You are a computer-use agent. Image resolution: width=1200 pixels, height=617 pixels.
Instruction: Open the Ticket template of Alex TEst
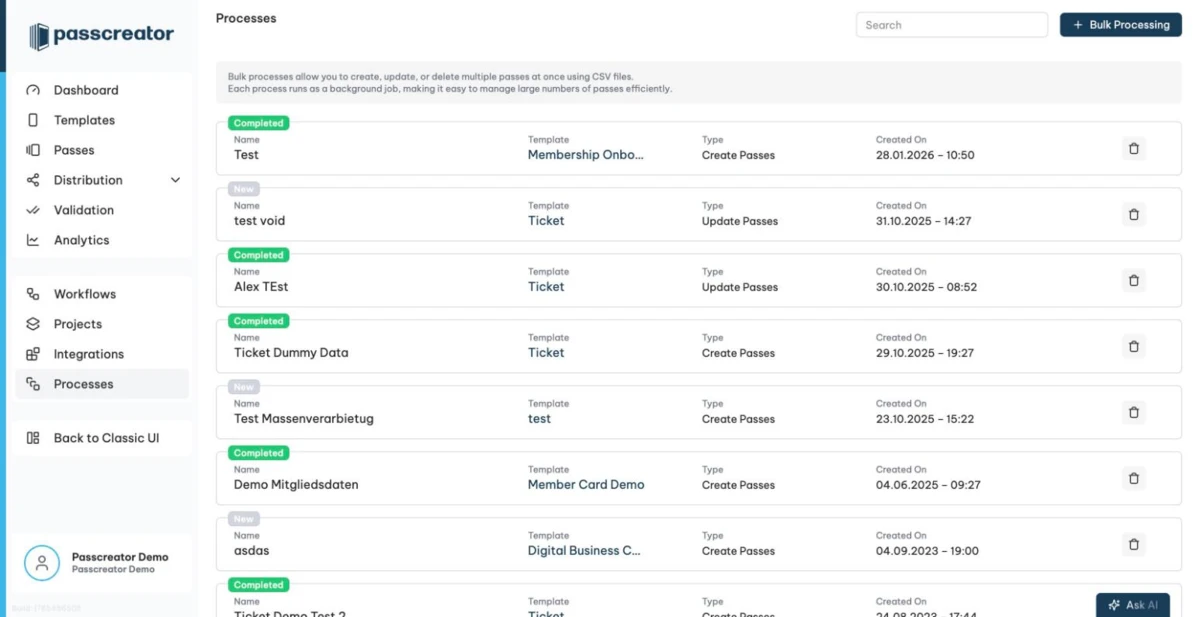pos(546,287)
